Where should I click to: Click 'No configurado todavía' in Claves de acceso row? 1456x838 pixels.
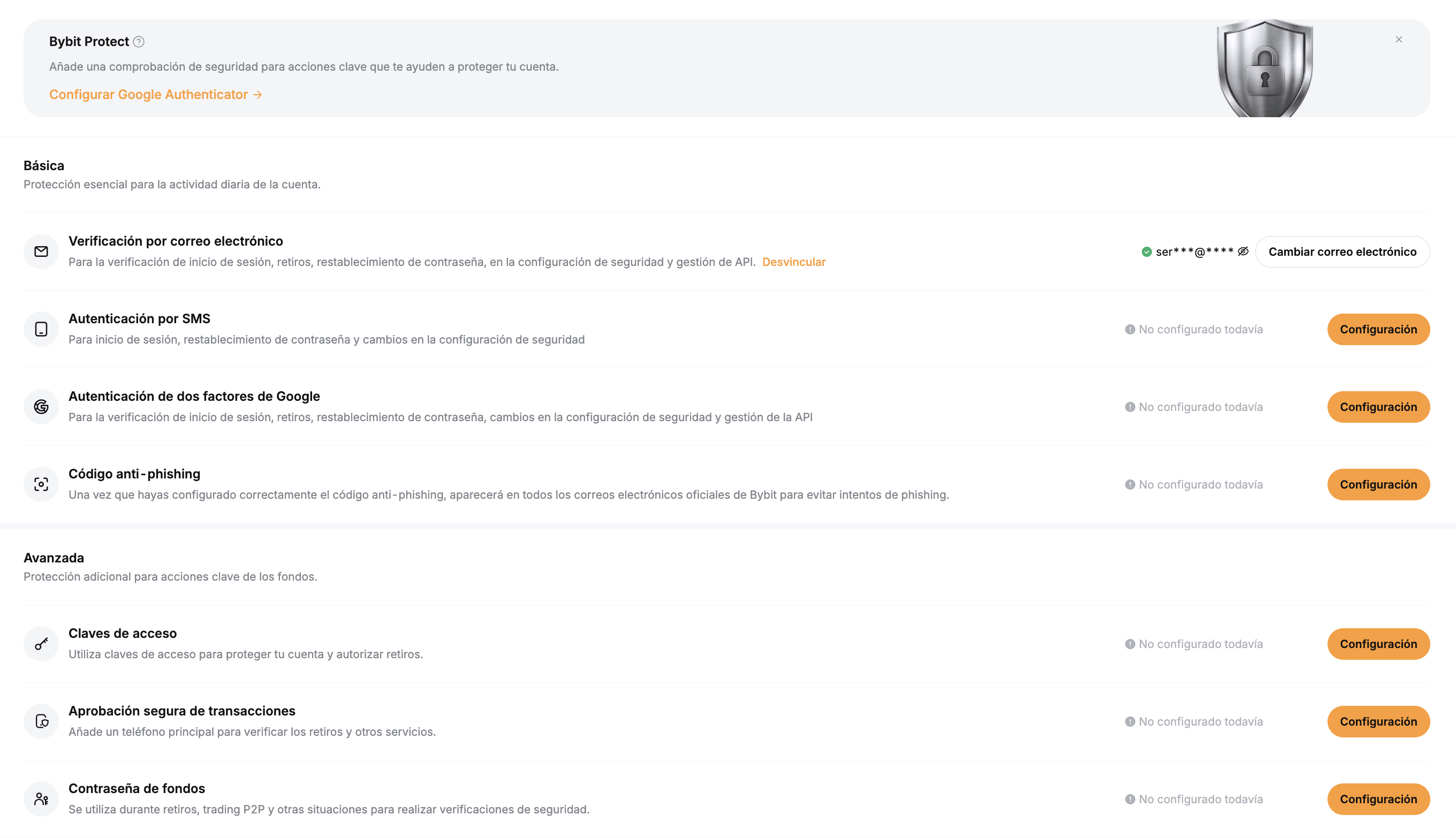click(x=1201, y=644)
